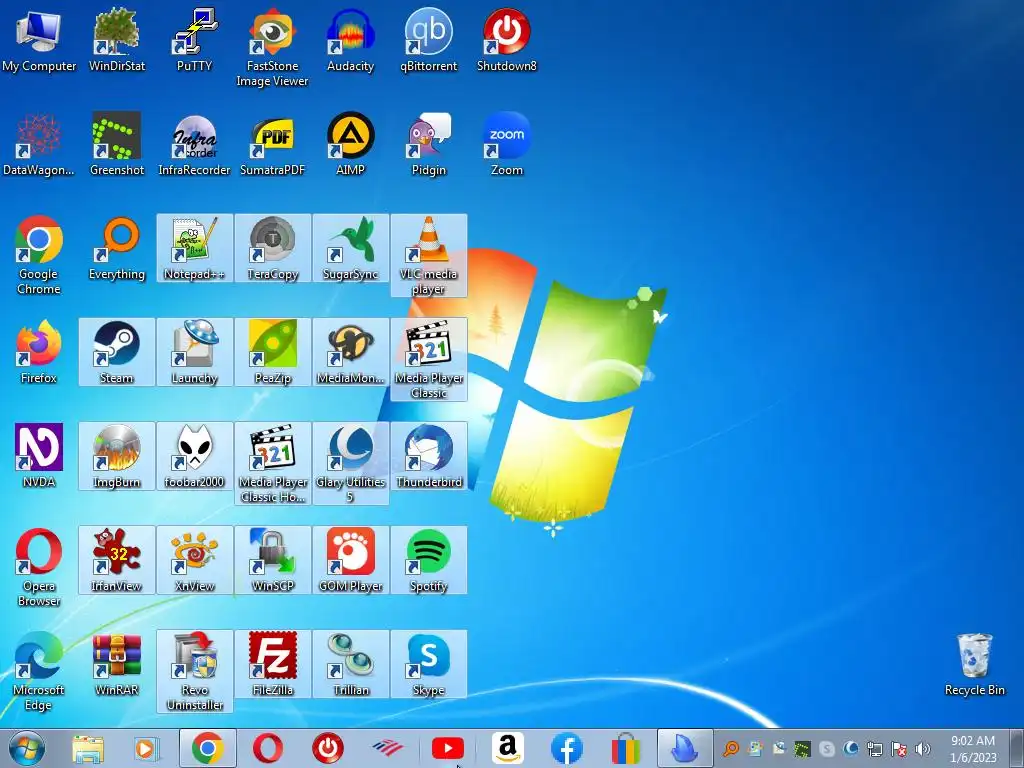Image resolution: width=1024 pixels, height=768 pixels.
Task: Select the VLC media player icon
Action: [x=428, y=255]
